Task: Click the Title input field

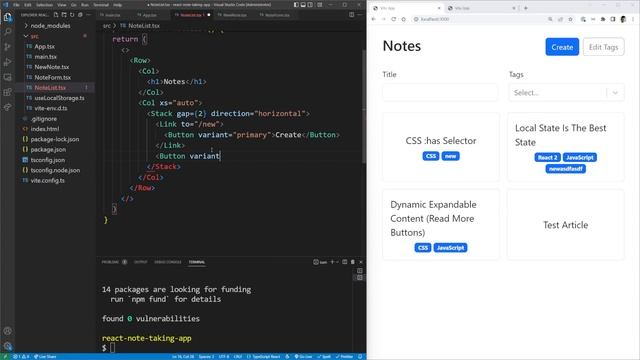Action: pos(440,93)
